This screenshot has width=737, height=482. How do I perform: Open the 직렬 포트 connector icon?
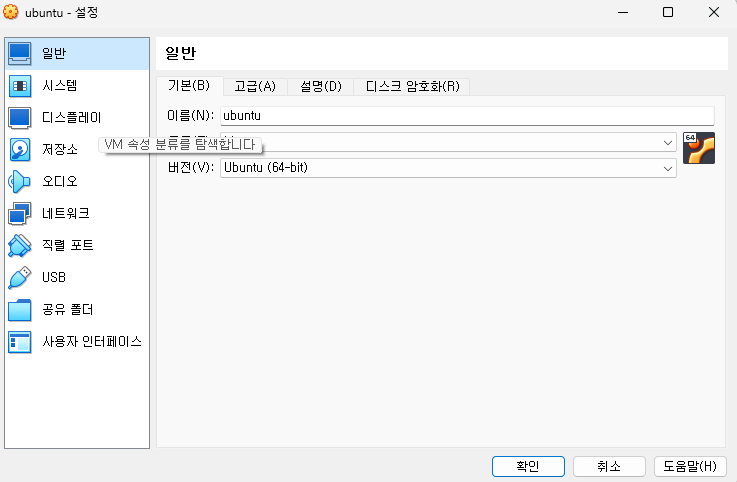(20, 246)
